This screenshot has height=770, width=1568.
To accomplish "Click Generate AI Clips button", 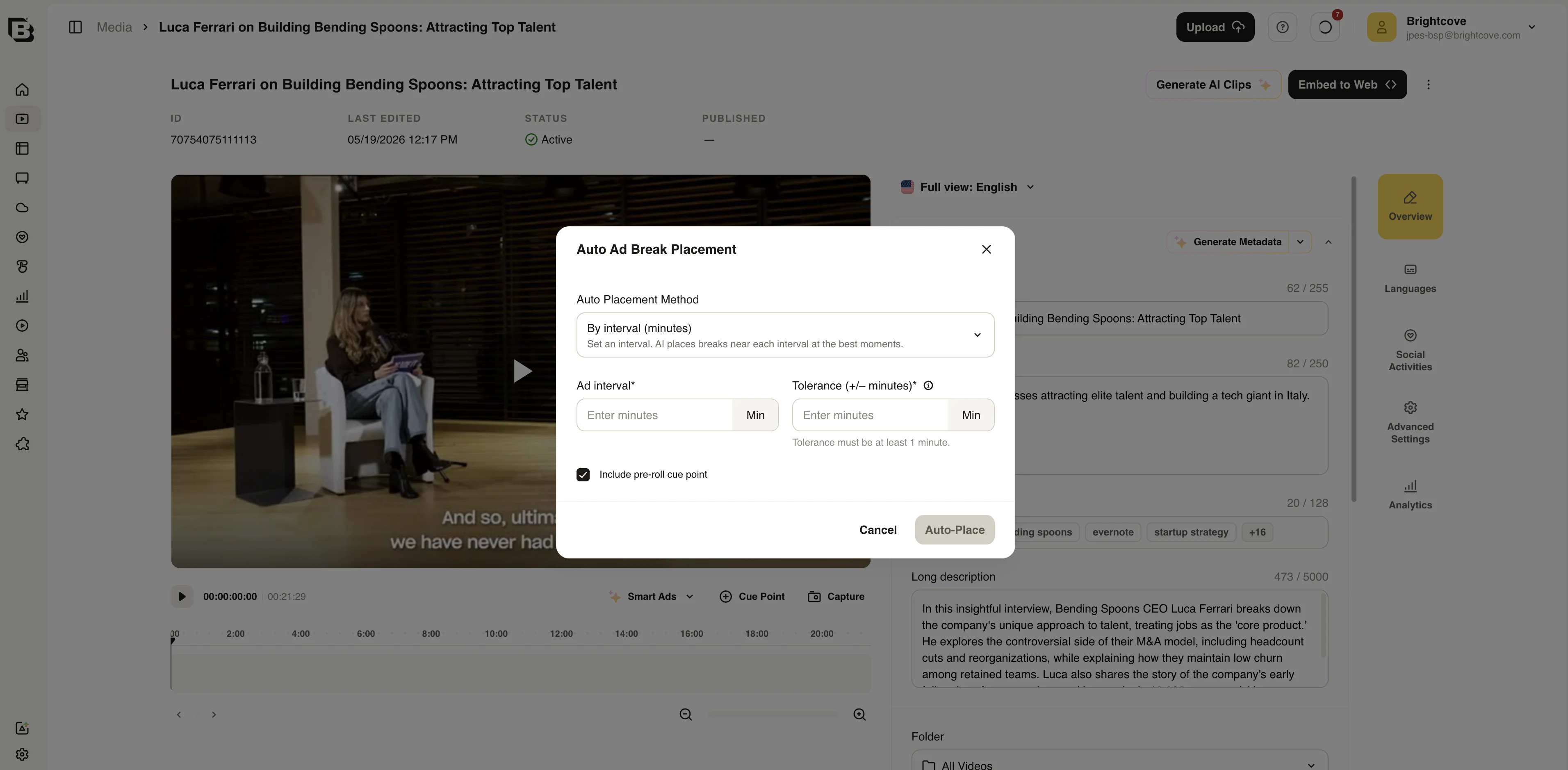I will (1213, 84).
